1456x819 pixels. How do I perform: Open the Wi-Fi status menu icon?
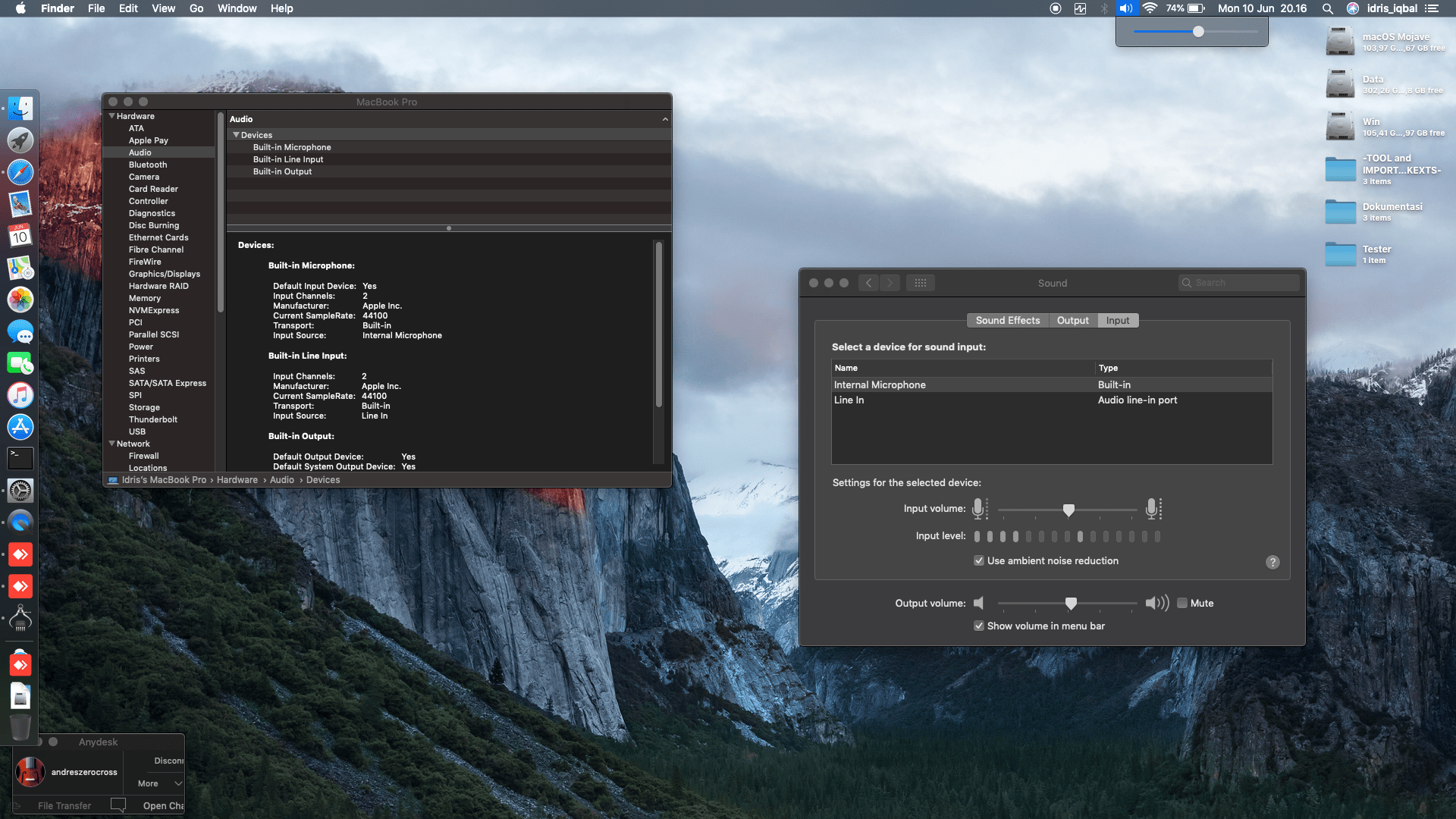pos(1150,8)
